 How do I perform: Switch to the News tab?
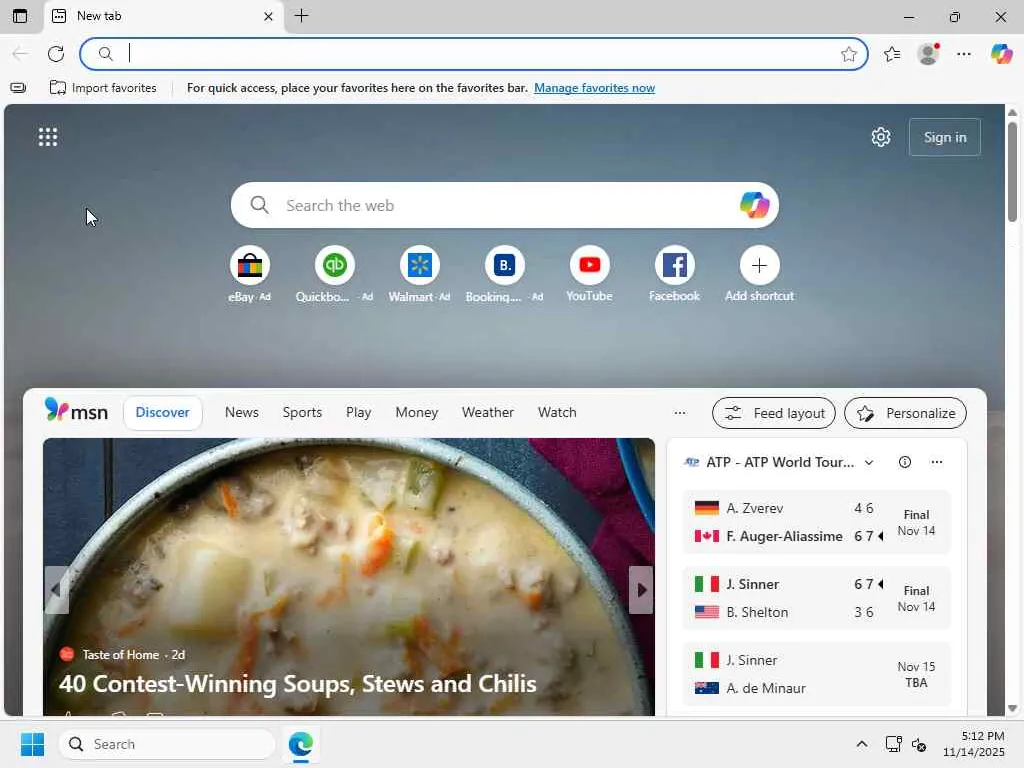(242, 413)
